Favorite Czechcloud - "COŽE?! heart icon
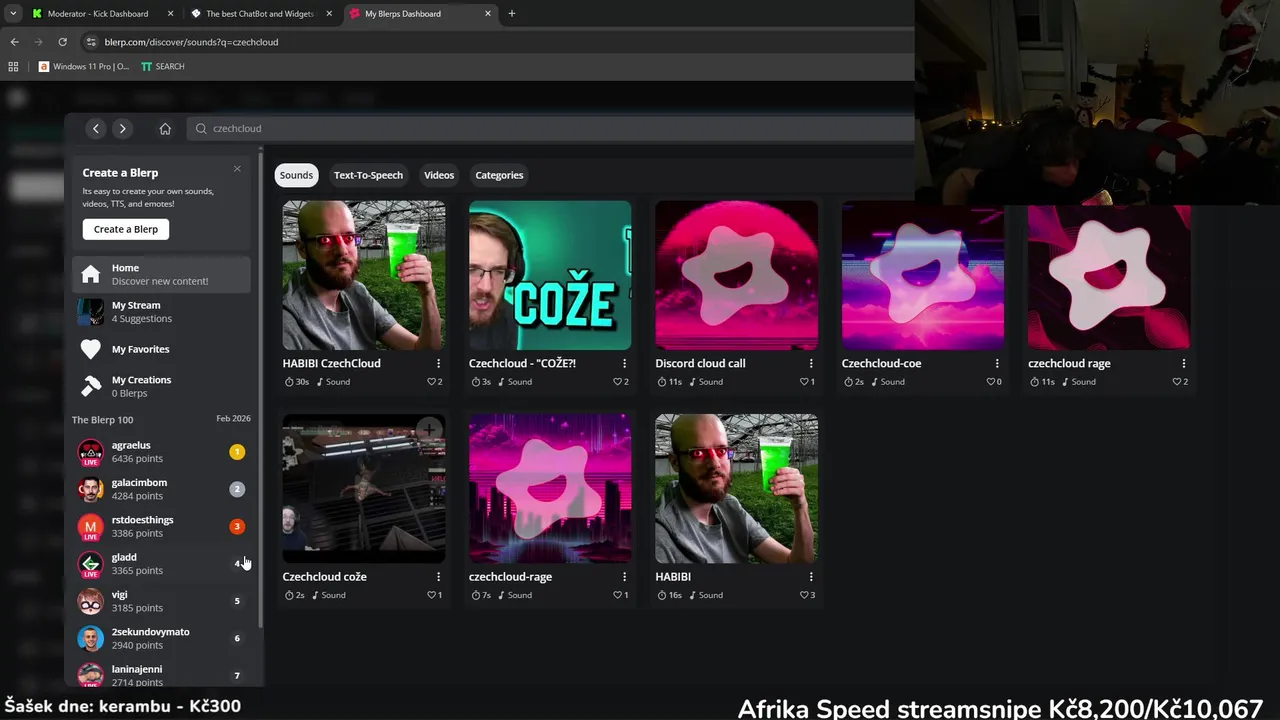Screen dimensions: 1280x720 pyautogui.click(x=617, y=382)
